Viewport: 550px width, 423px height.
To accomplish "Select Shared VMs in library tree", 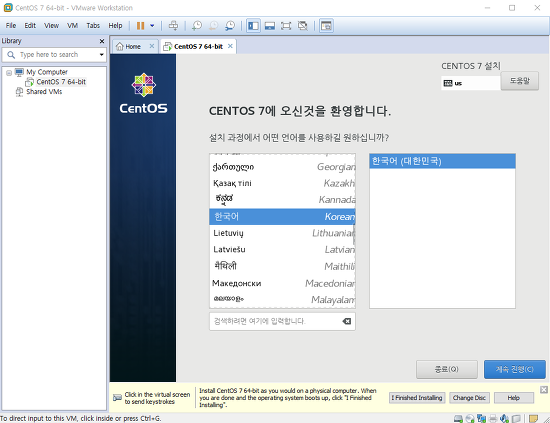I will pos(44,92).
